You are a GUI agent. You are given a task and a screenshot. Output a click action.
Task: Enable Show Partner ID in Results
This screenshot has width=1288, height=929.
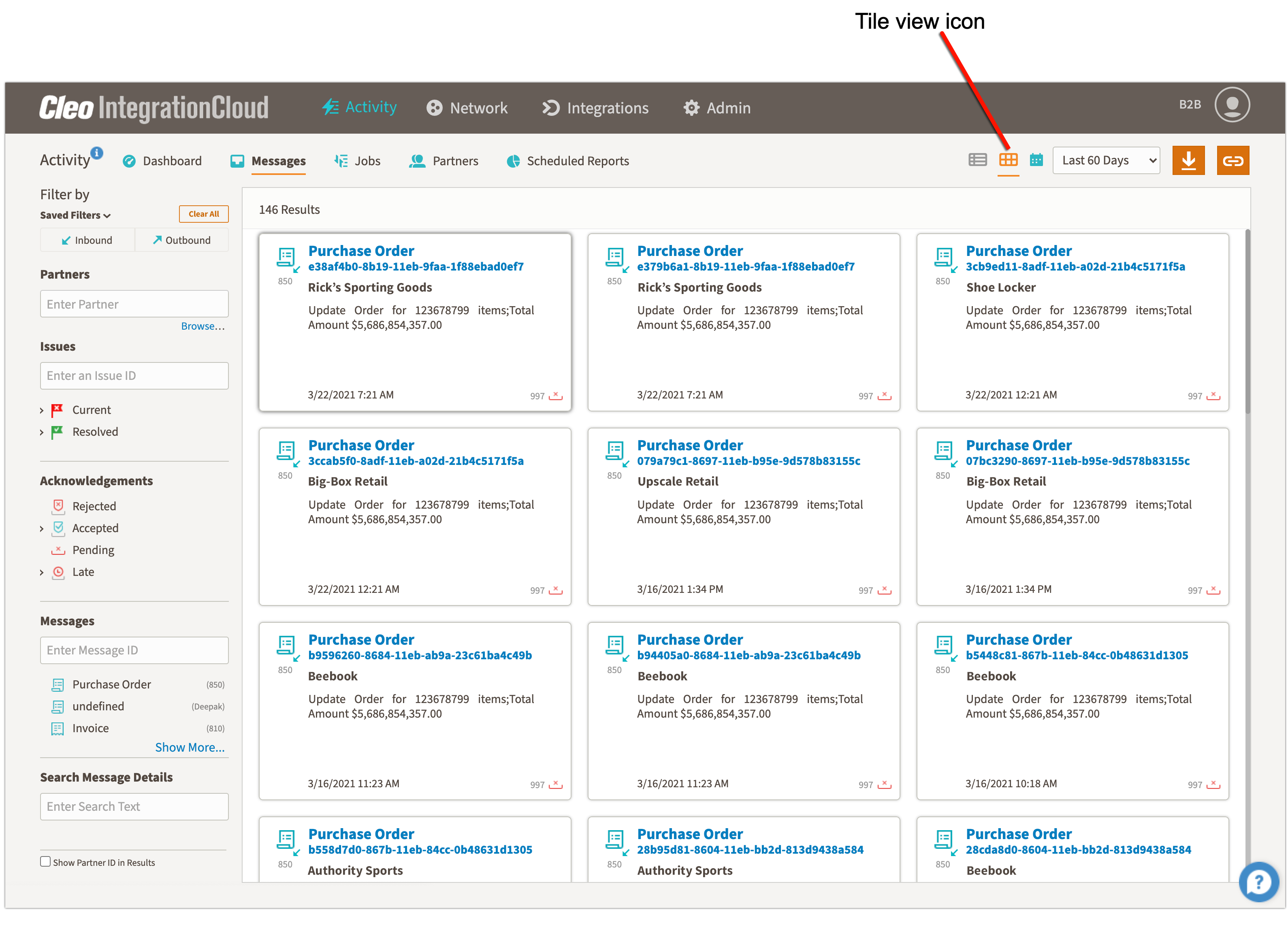(x=45, y=862)
